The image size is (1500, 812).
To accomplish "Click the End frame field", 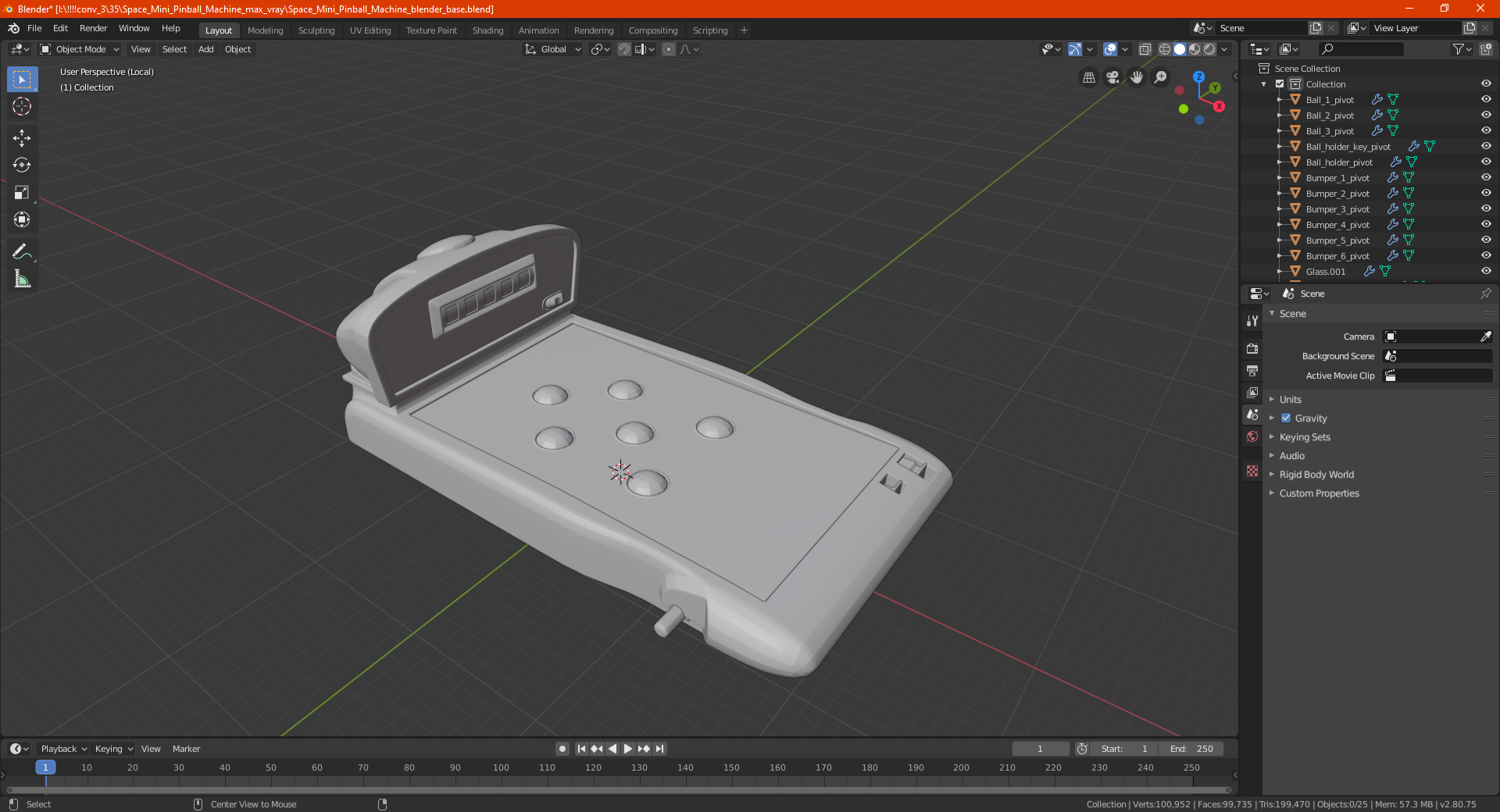I will point(1191,749).
